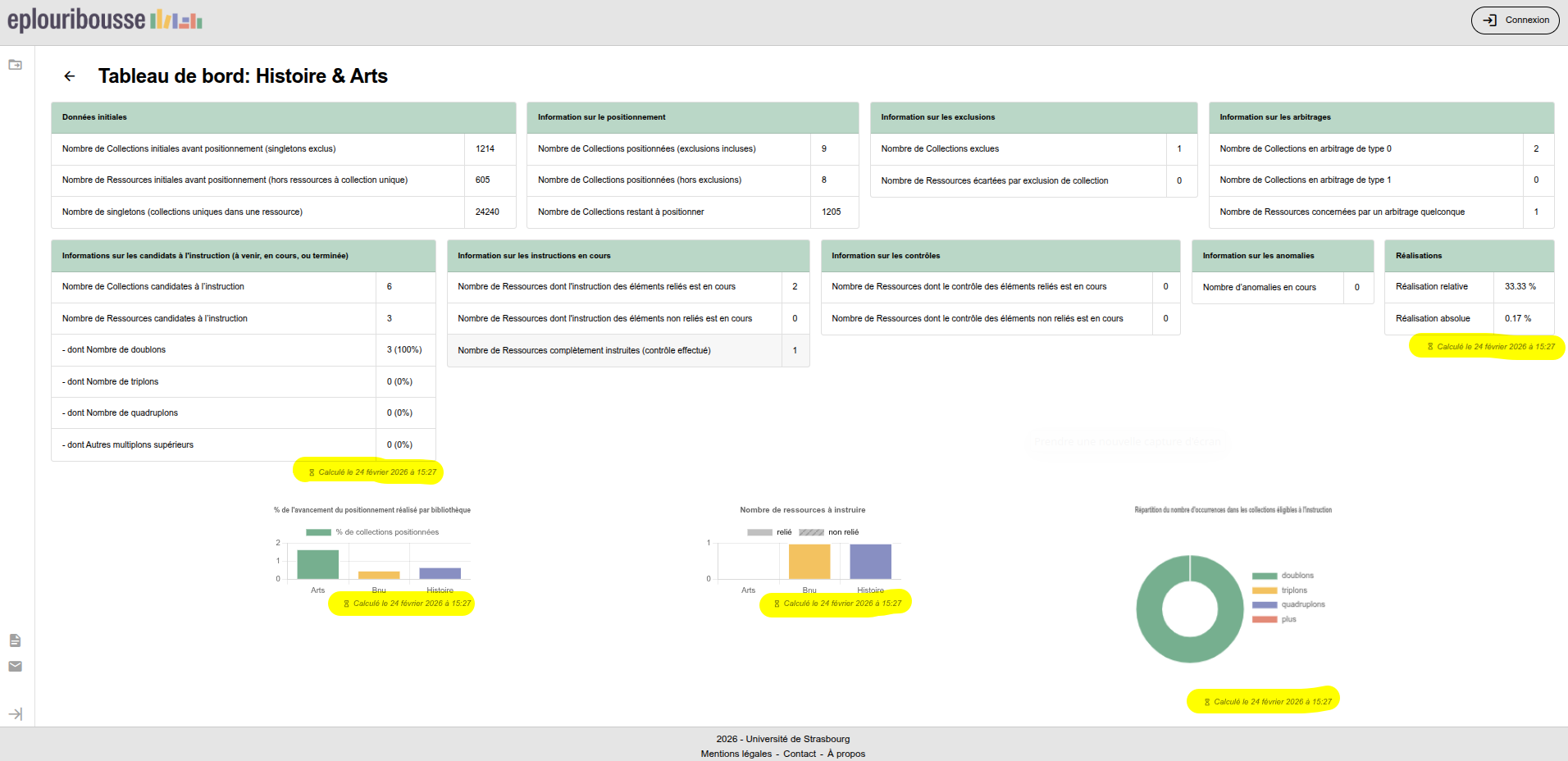Click the envelope mail icon in the sidebar

coord(15,667)
